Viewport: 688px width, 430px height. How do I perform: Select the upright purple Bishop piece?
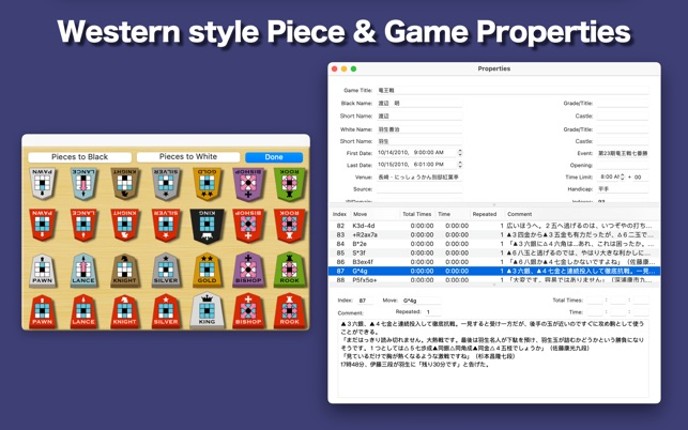click(248, 270)
